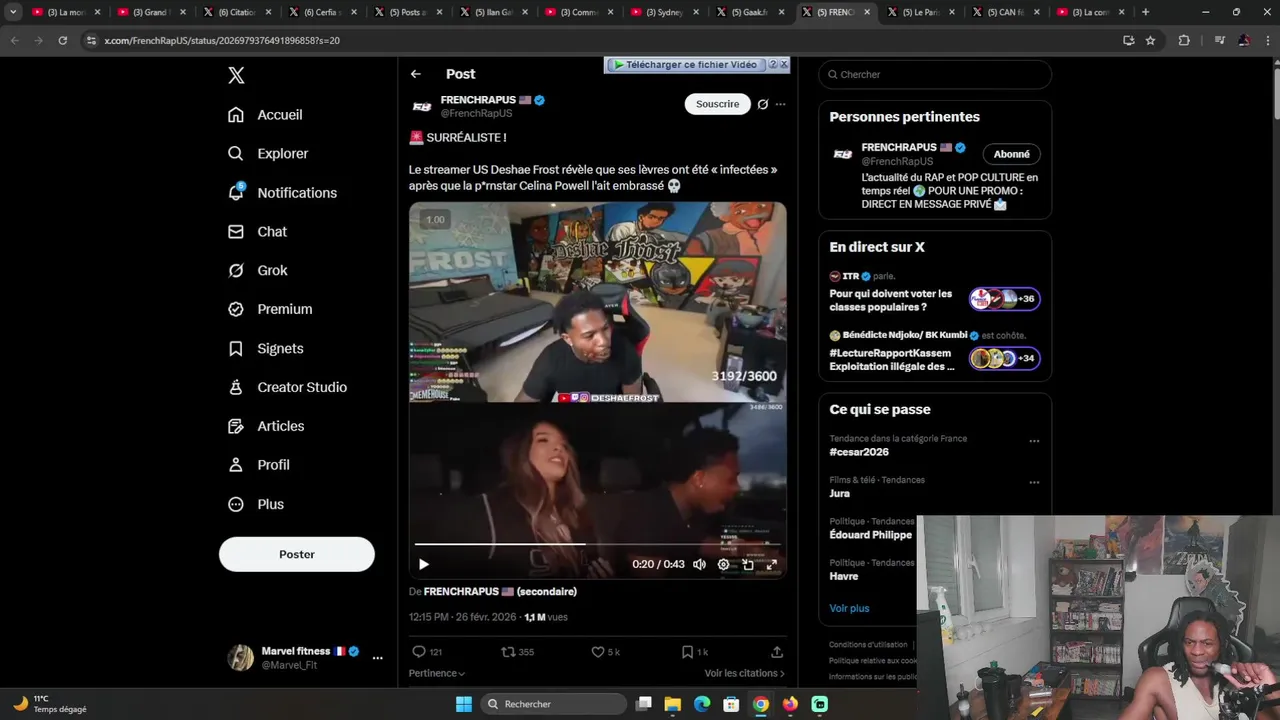Image resolution: width=1280 pixels, height=720 pixels.
Task: Click the Poster button
Action: point(297,554)
